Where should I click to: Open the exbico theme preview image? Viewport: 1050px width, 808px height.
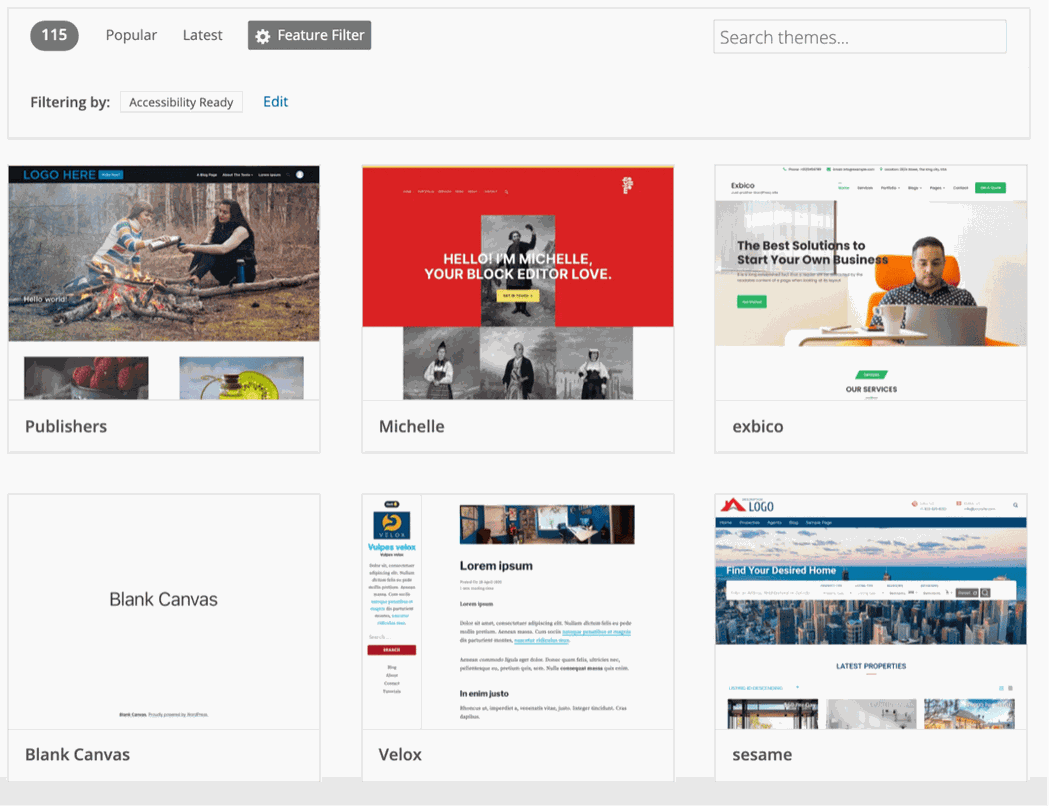[870, 270]
